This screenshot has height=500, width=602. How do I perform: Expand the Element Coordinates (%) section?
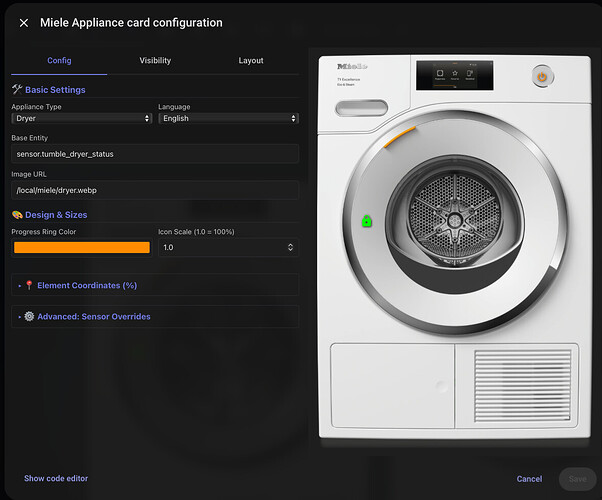tap(155, 285)
